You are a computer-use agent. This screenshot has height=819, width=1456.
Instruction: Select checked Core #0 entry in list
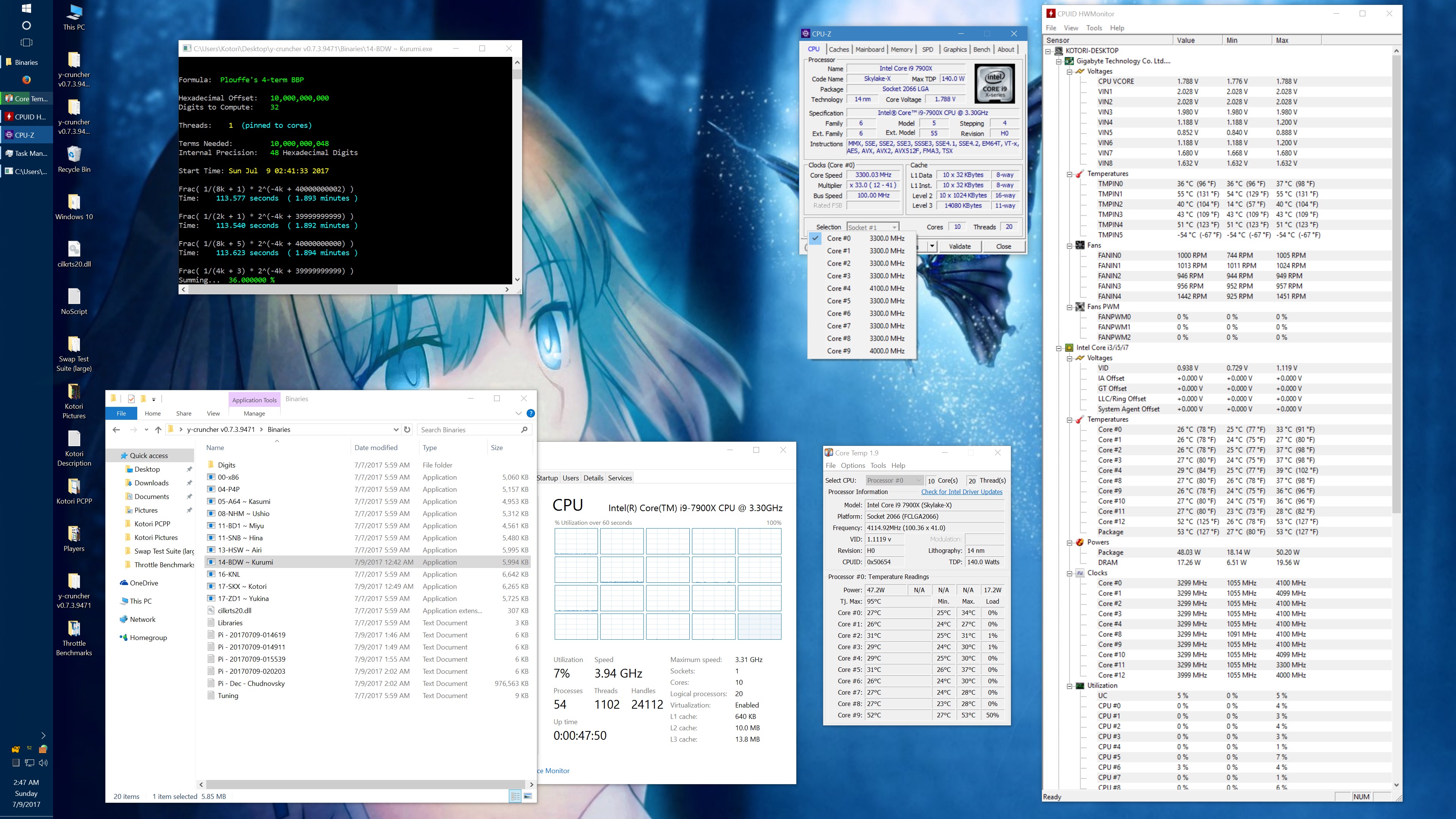click(865, 238)
